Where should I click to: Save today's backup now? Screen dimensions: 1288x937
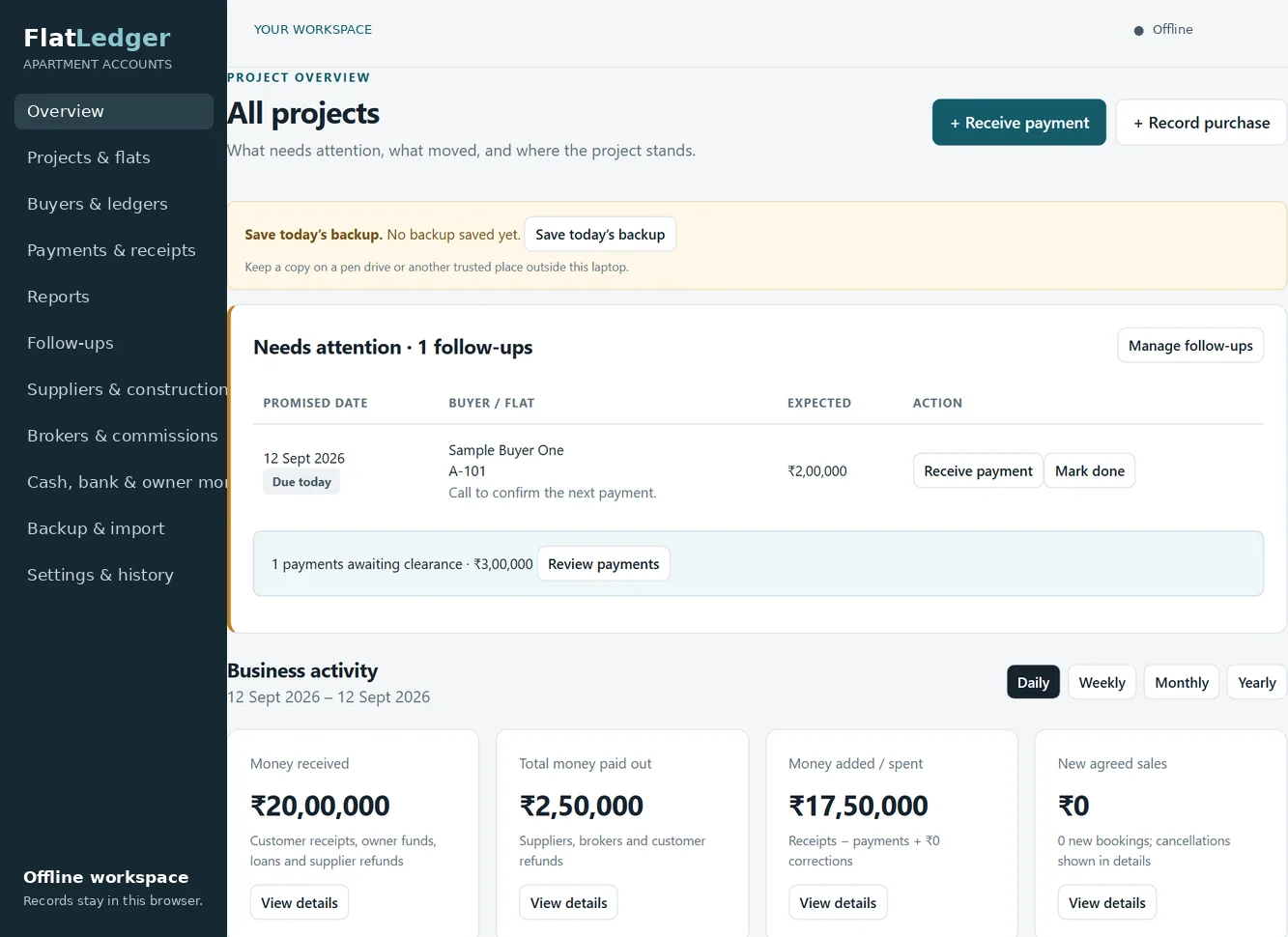point(600,235)
